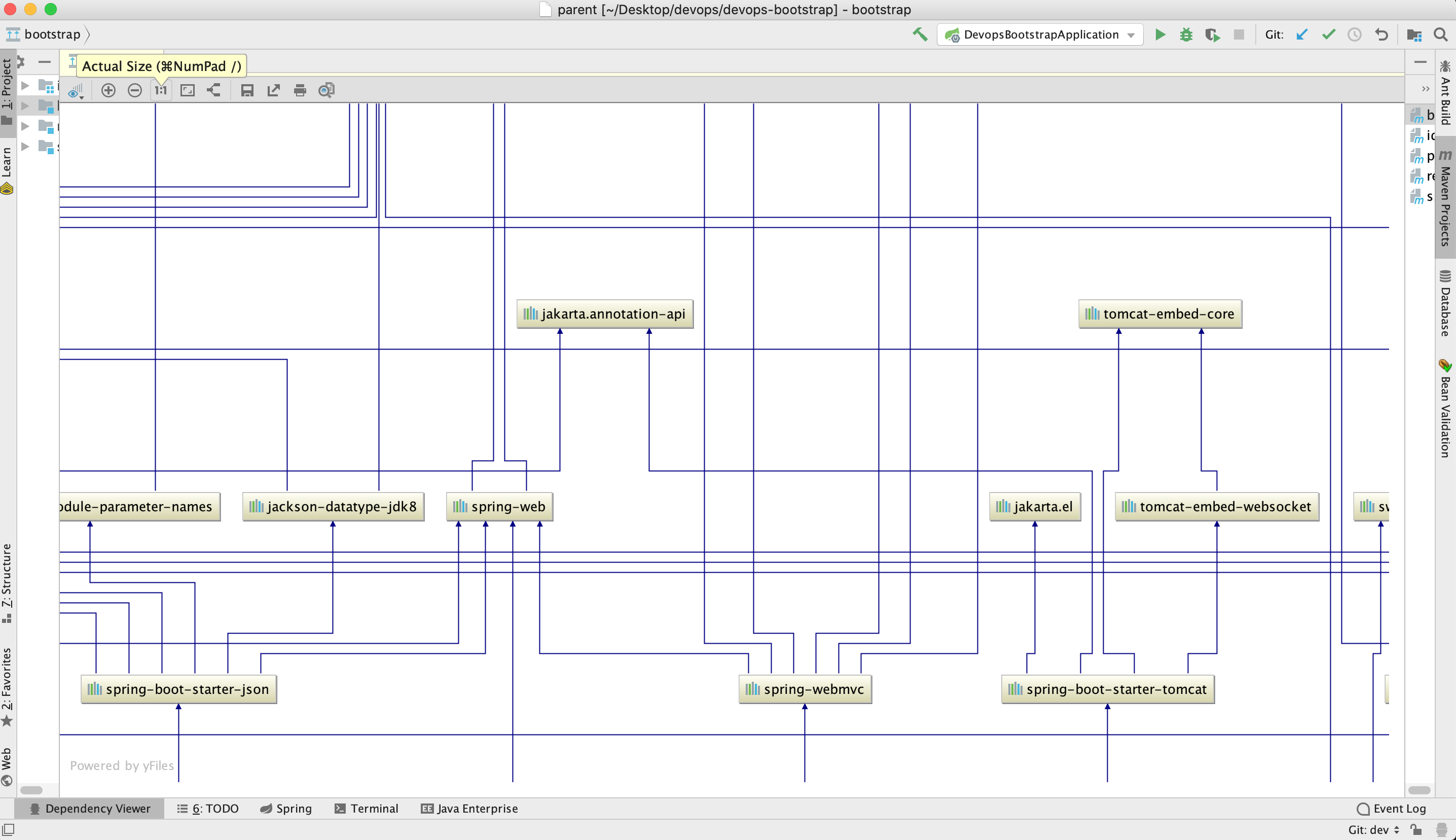
Task: Reset diagram to Actual Size 1:1
Action: pyautogui.click(x=161, y=91)
